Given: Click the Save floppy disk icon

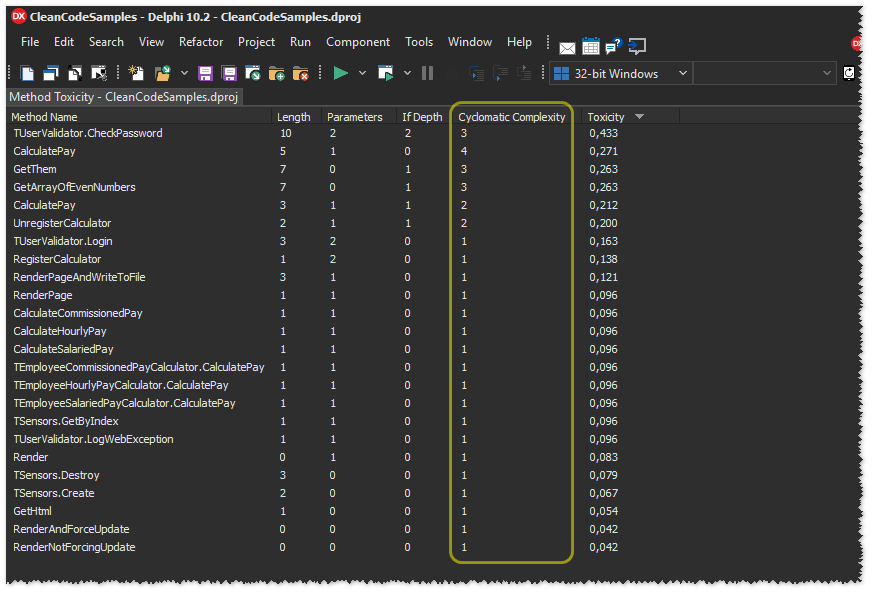Looking at the screenshot, I should point(205,73).
